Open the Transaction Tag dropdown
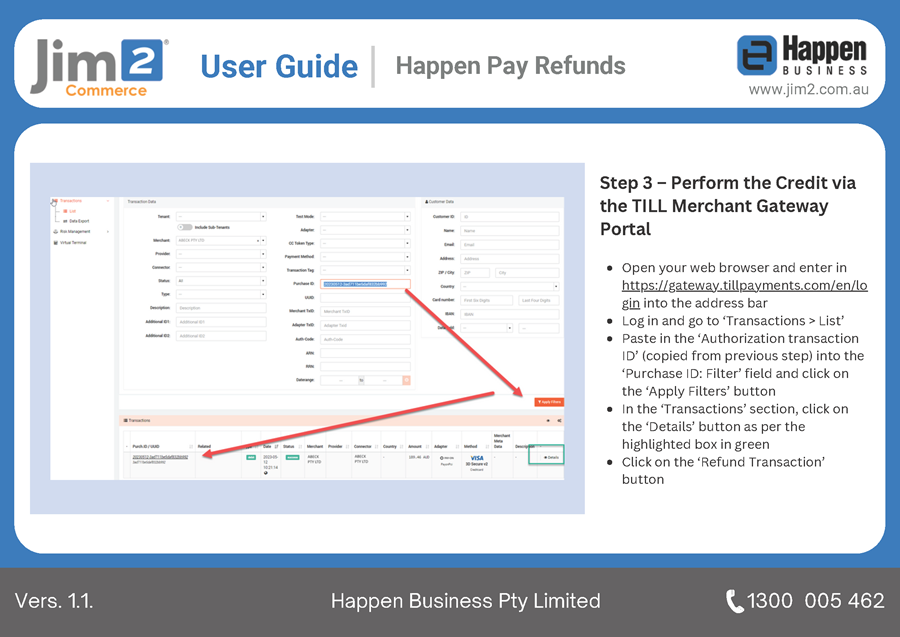The height and width of the screenshot is (637, 900). [365, 270]
